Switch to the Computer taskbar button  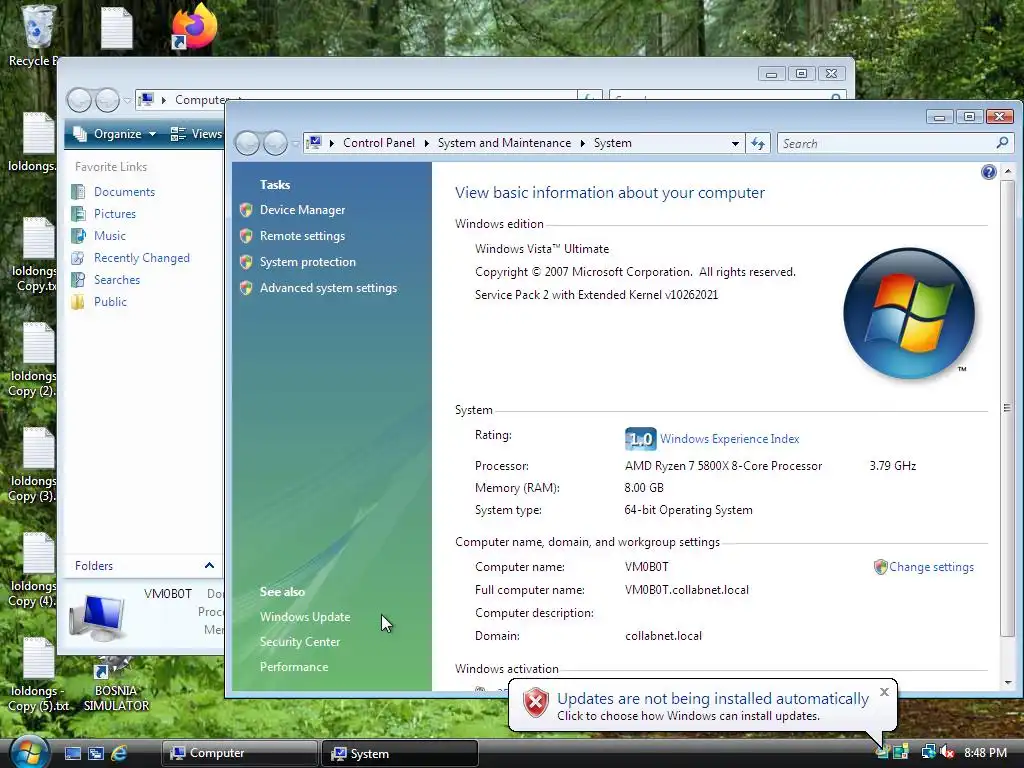(x=239, y=753)
